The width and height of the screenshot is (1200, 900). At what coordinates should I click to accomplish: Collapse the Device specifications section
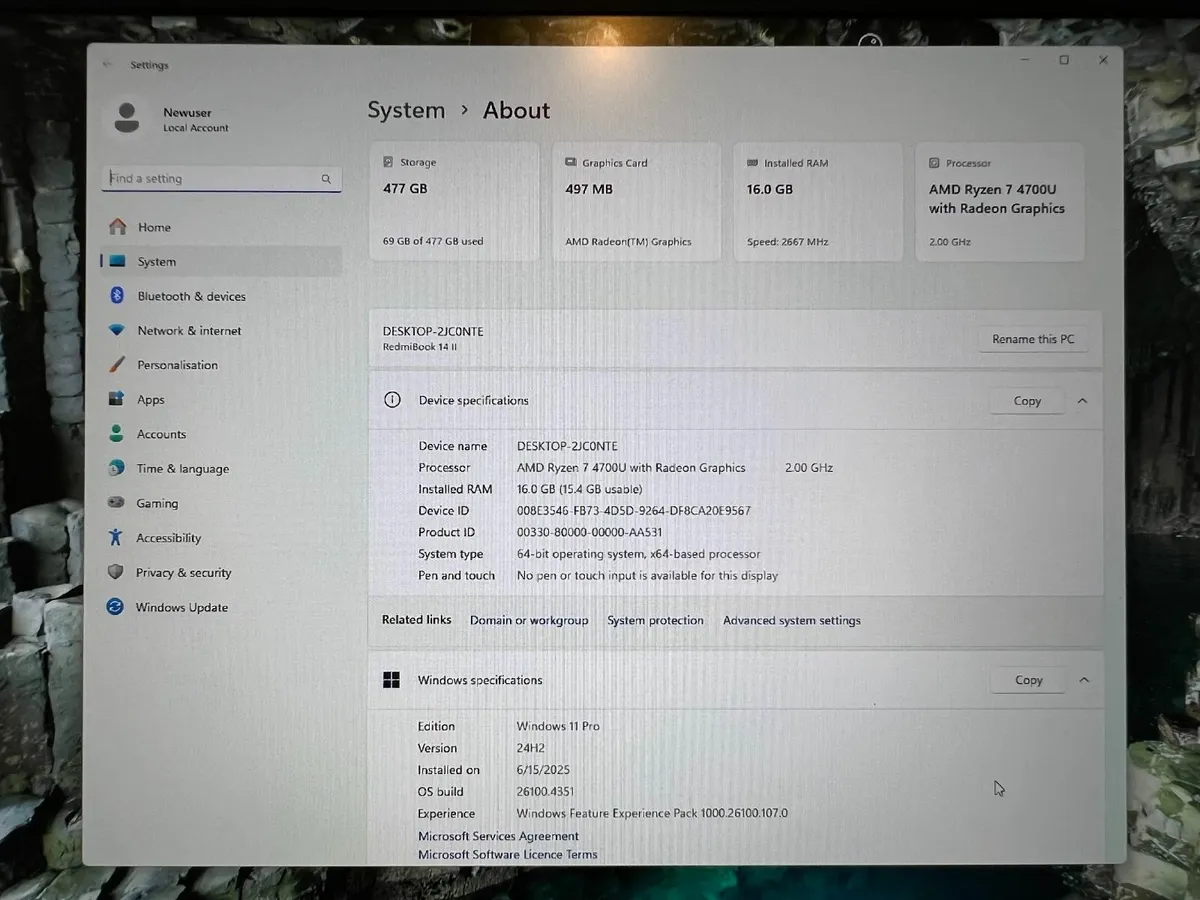[1082, 400]
